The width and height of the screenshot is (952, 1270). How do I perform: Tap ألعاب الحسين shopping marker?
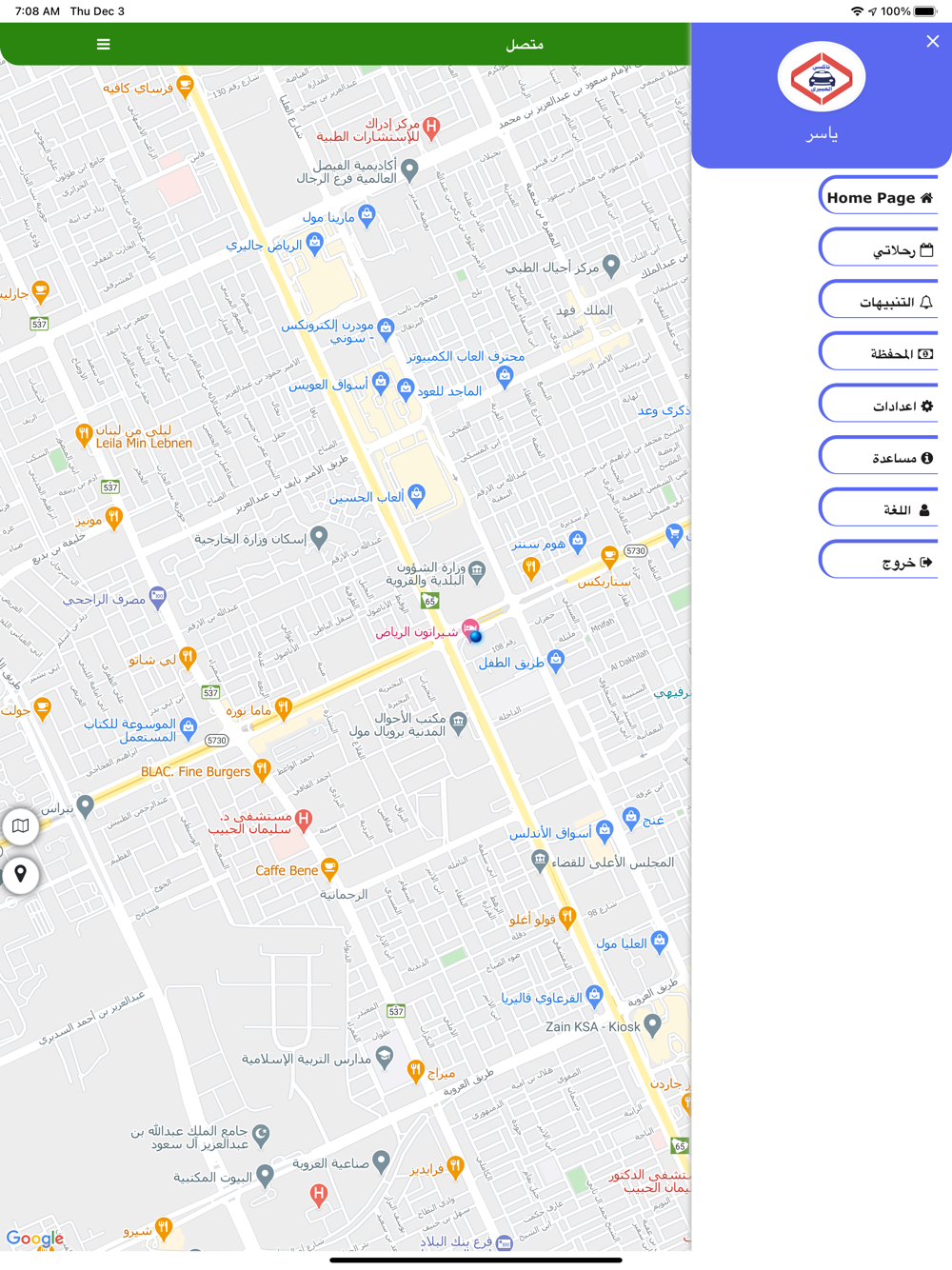click(416, 494)
